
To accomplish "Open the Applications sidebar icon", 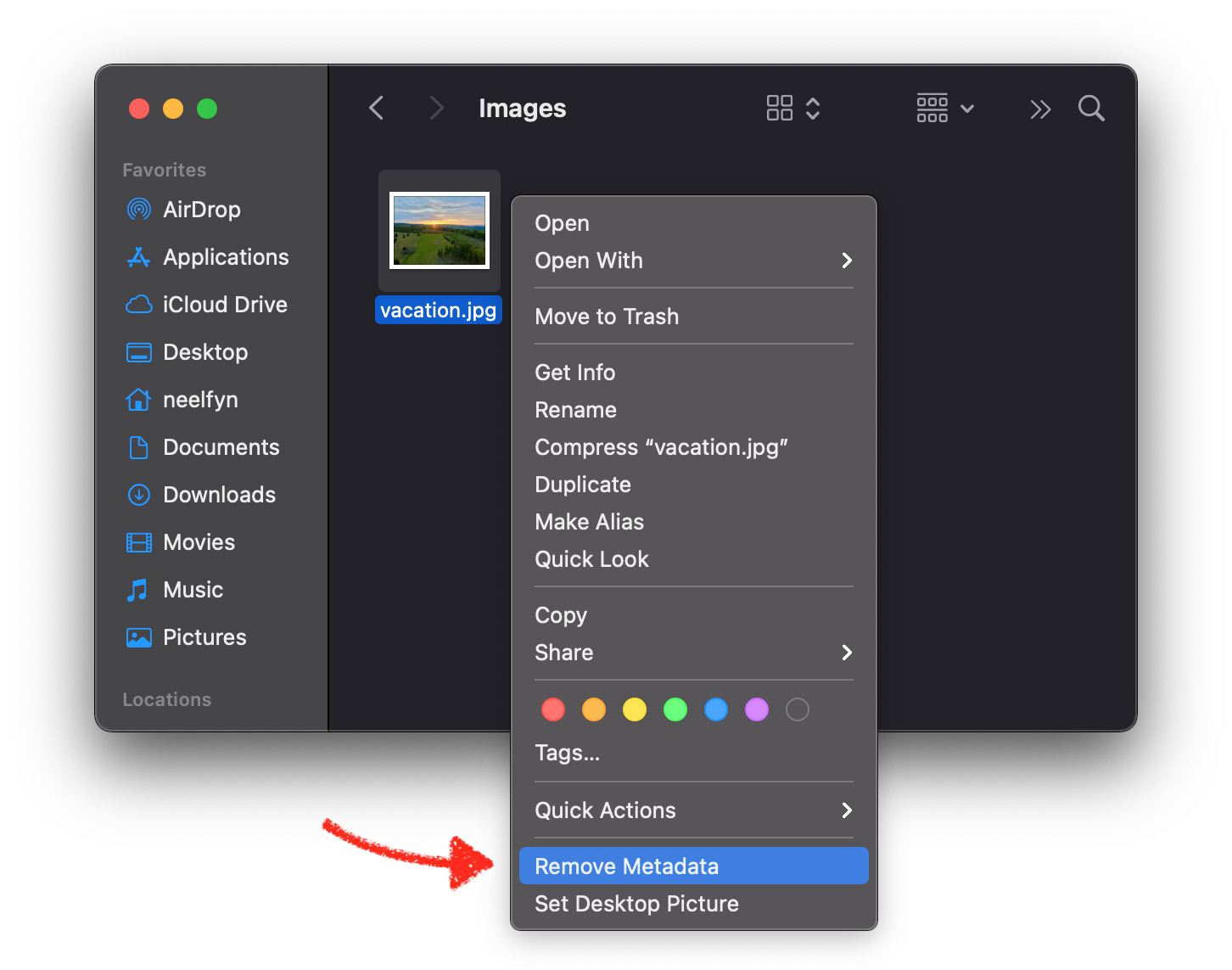I will click(x=138, y=257).
